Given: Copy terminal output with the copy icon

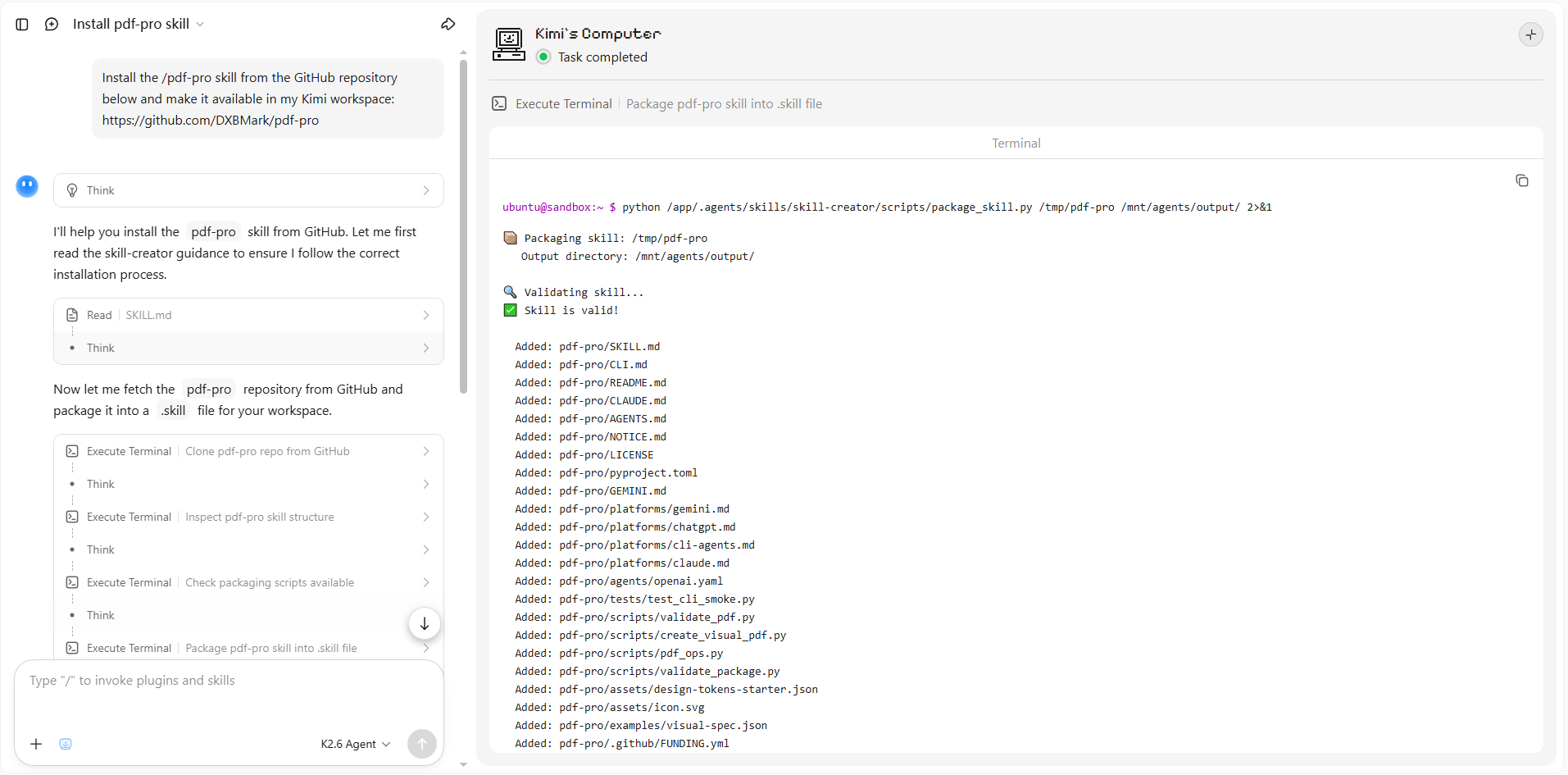Looking at the screenshot, I should coord(1522,180).
